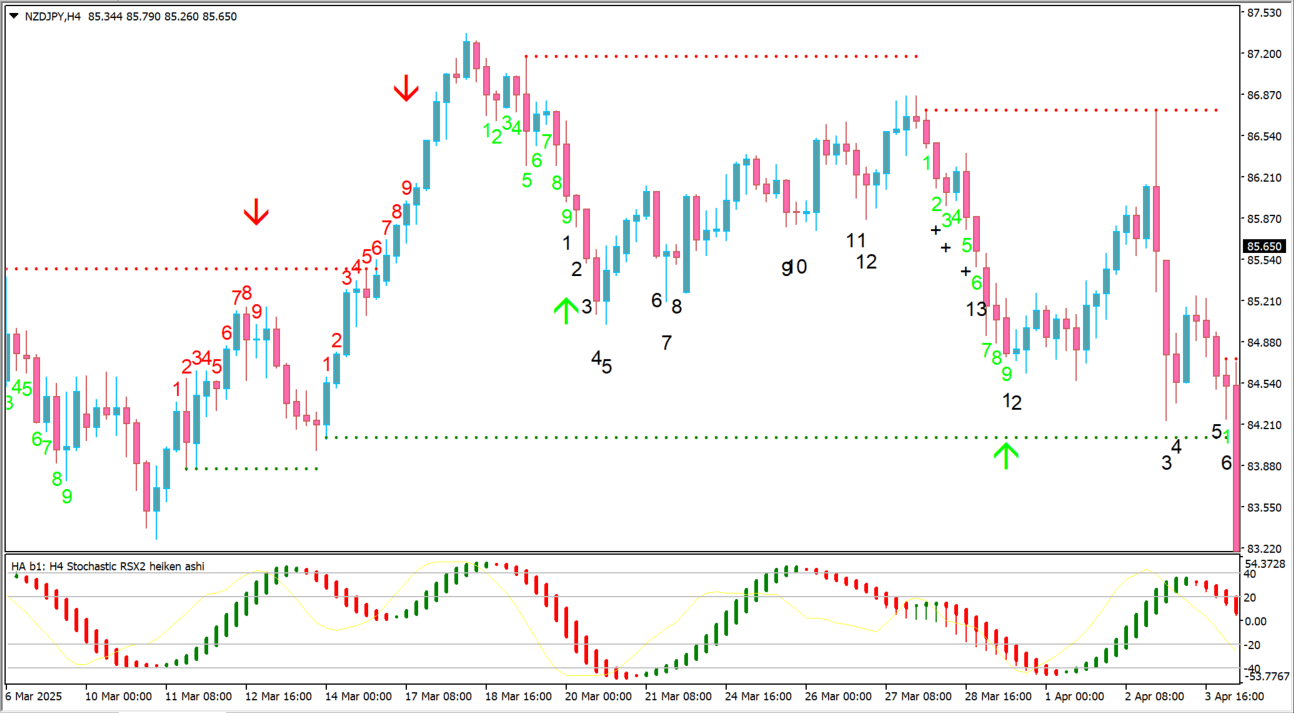
Task: Select the 6 Mar 2025 date label
Action: click(x=34, y=696)
